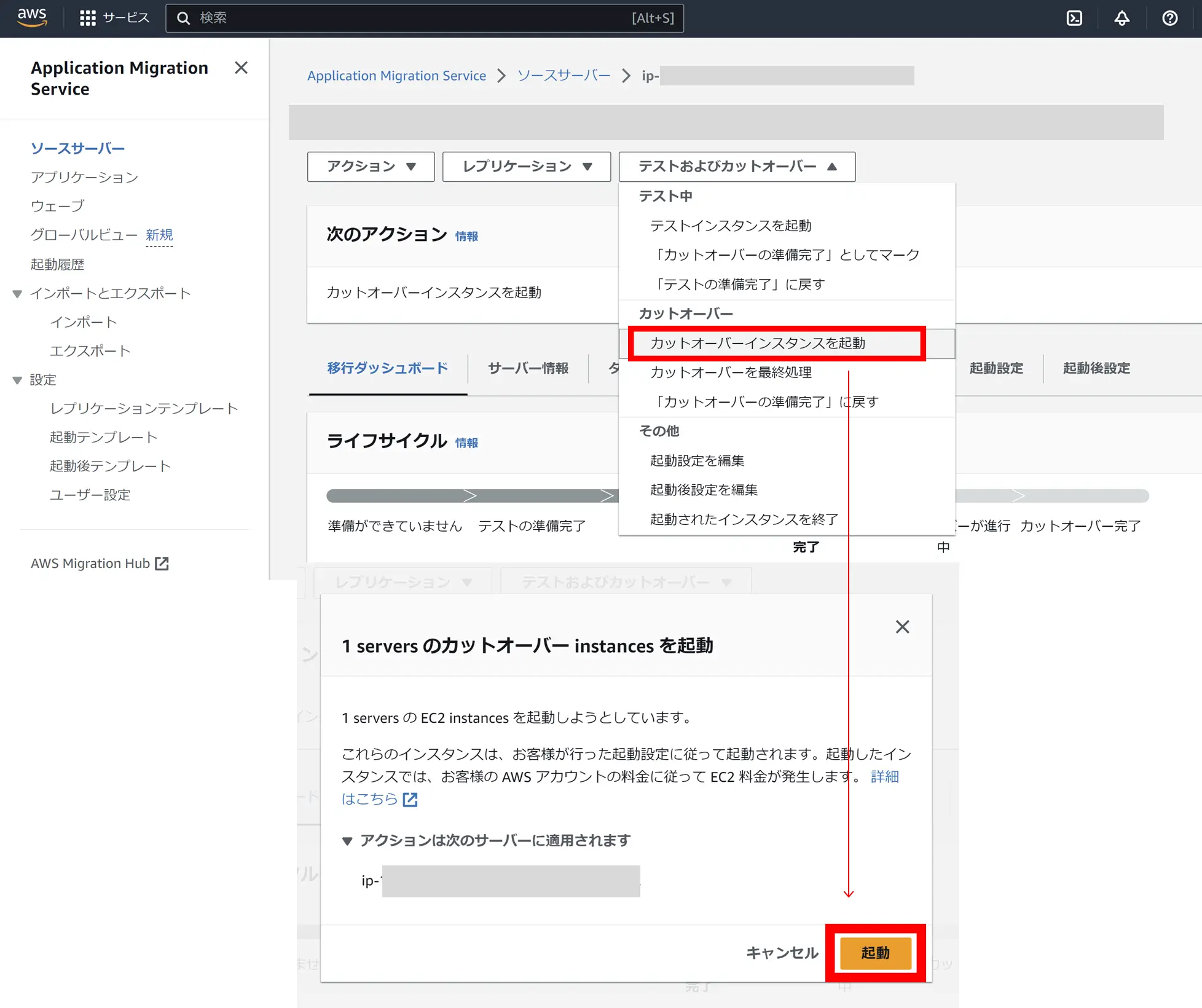
Task: Open the レプリケーション dropdown
Action: (x=527, y=167)
